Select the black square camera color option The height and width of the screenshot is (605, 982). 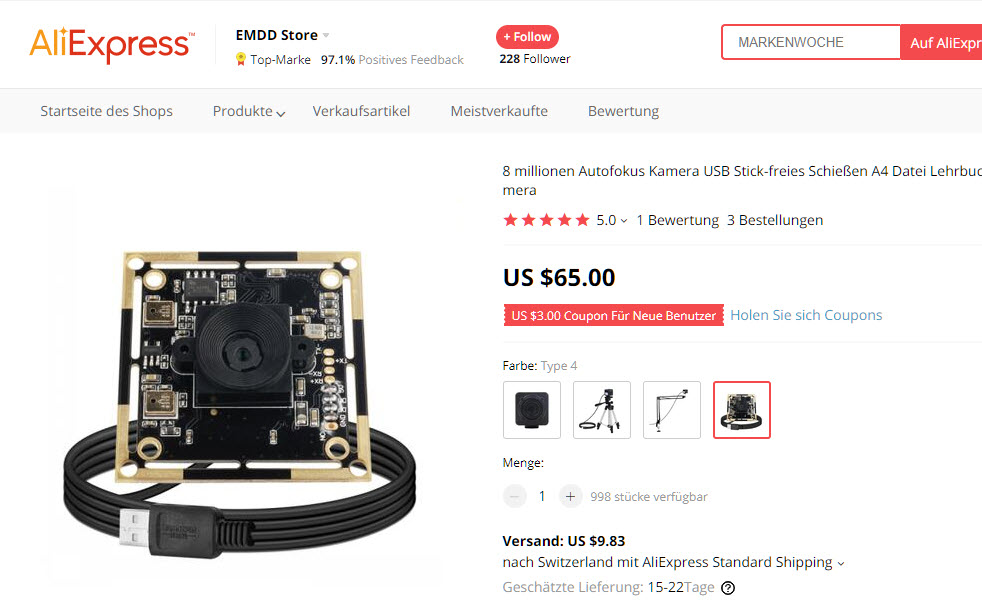click(x=532, y=410)
